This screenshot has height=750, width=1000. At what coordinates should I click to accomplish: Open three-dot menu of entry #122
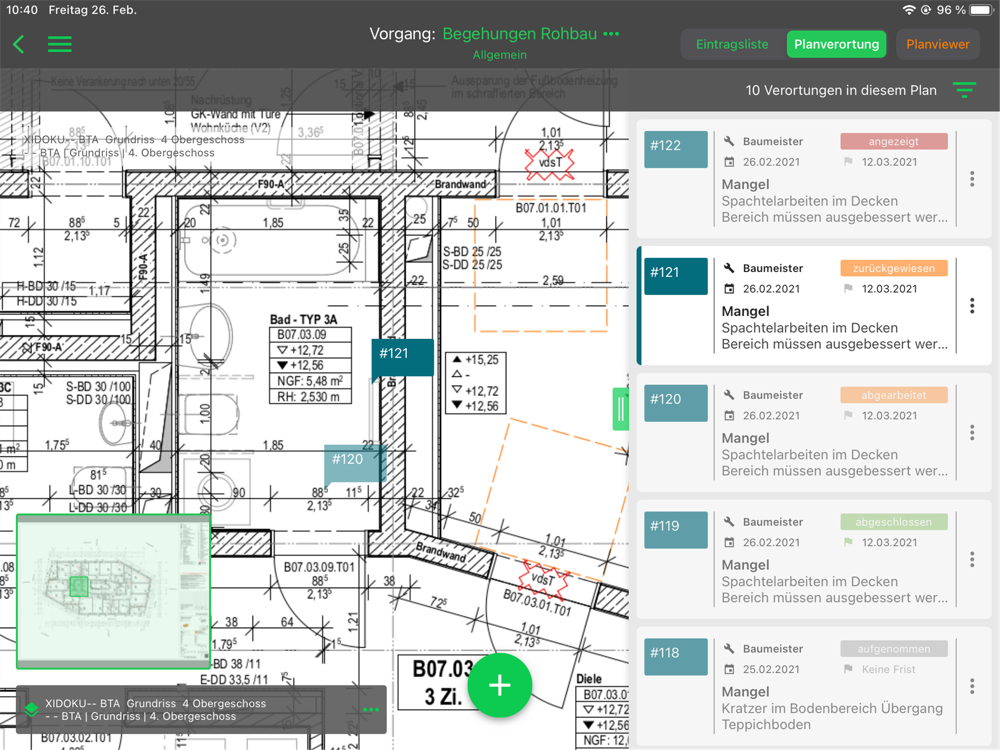pyautogui.click(x=972, y=179)
